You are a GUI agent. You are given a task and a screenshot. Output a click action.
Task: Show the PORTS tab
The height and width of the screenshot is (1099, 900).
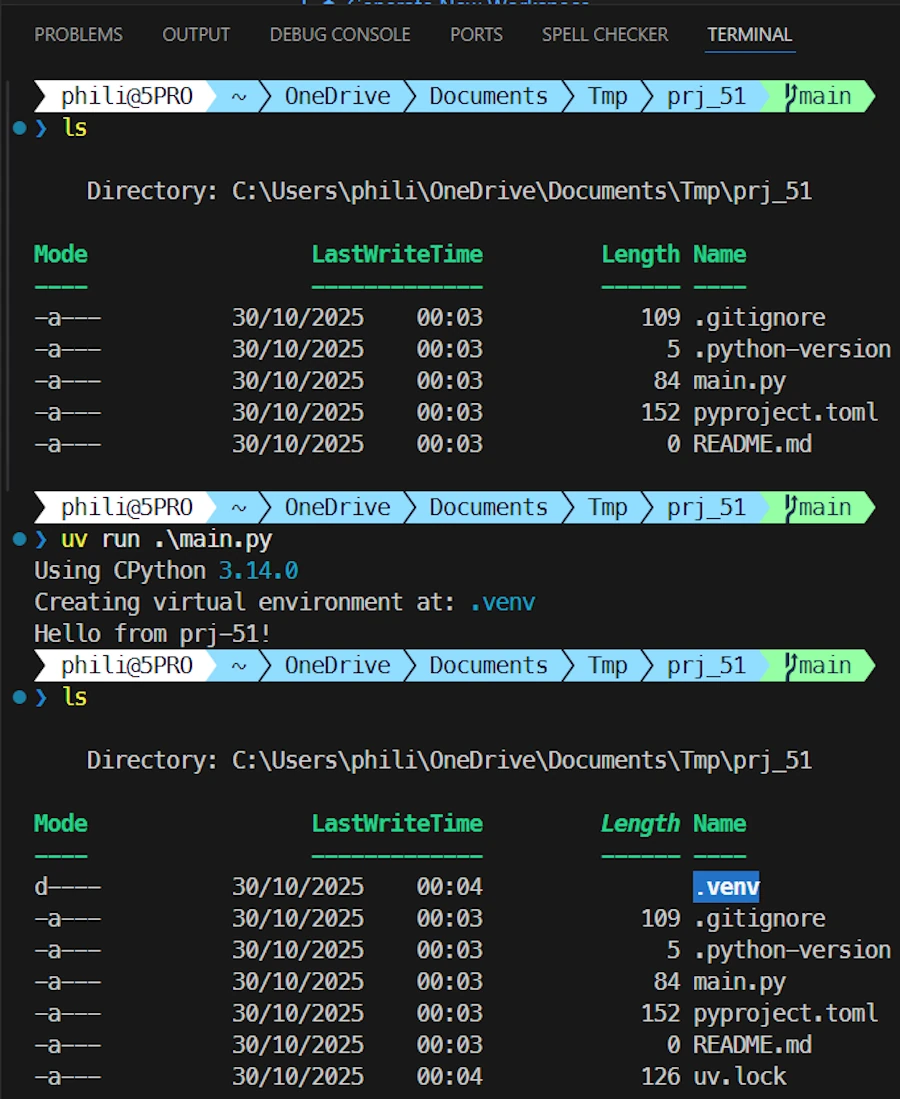[x=476, y=34]
